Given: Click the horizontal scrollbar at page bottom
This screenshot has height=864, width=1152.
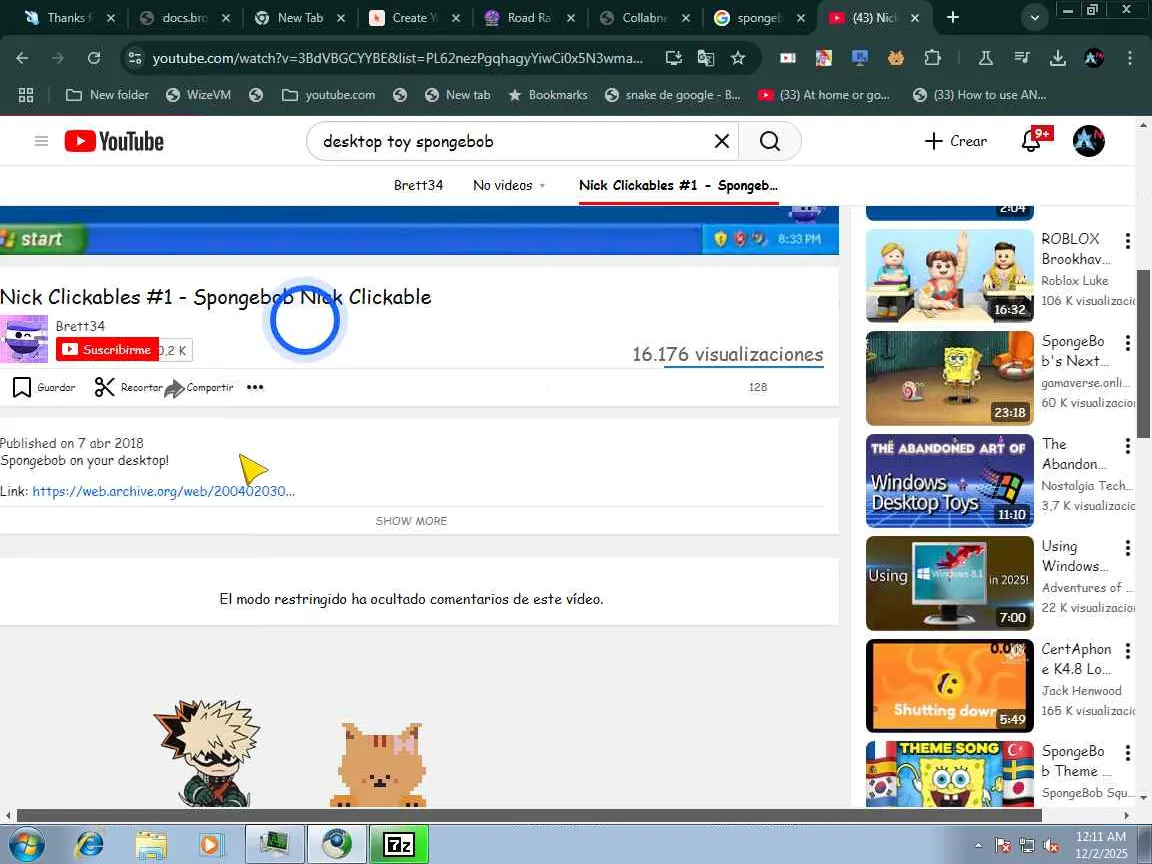Looking at the screenshot, I should point(529,815).
